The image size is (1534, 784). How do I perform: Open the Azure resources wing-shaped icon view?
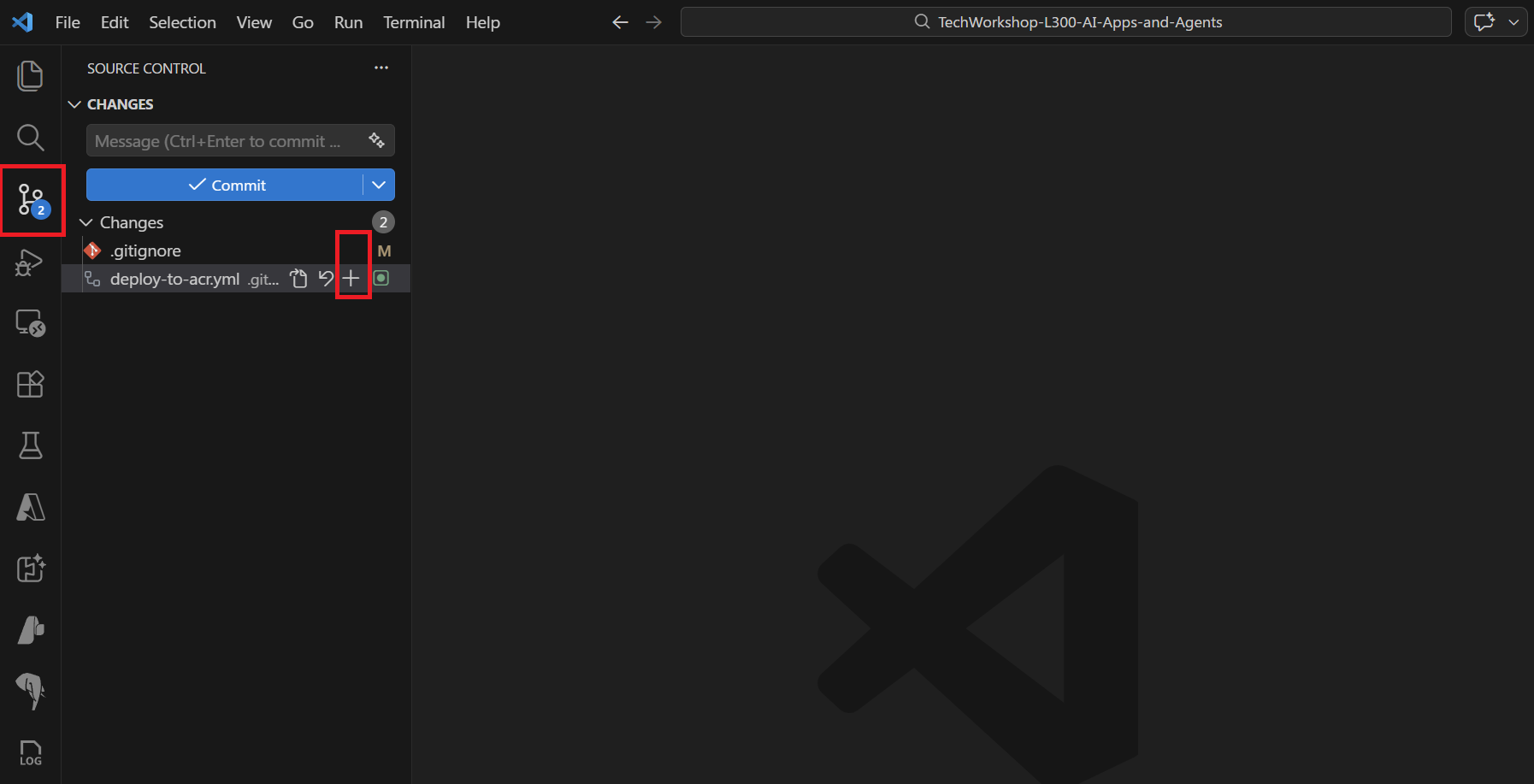30,630
